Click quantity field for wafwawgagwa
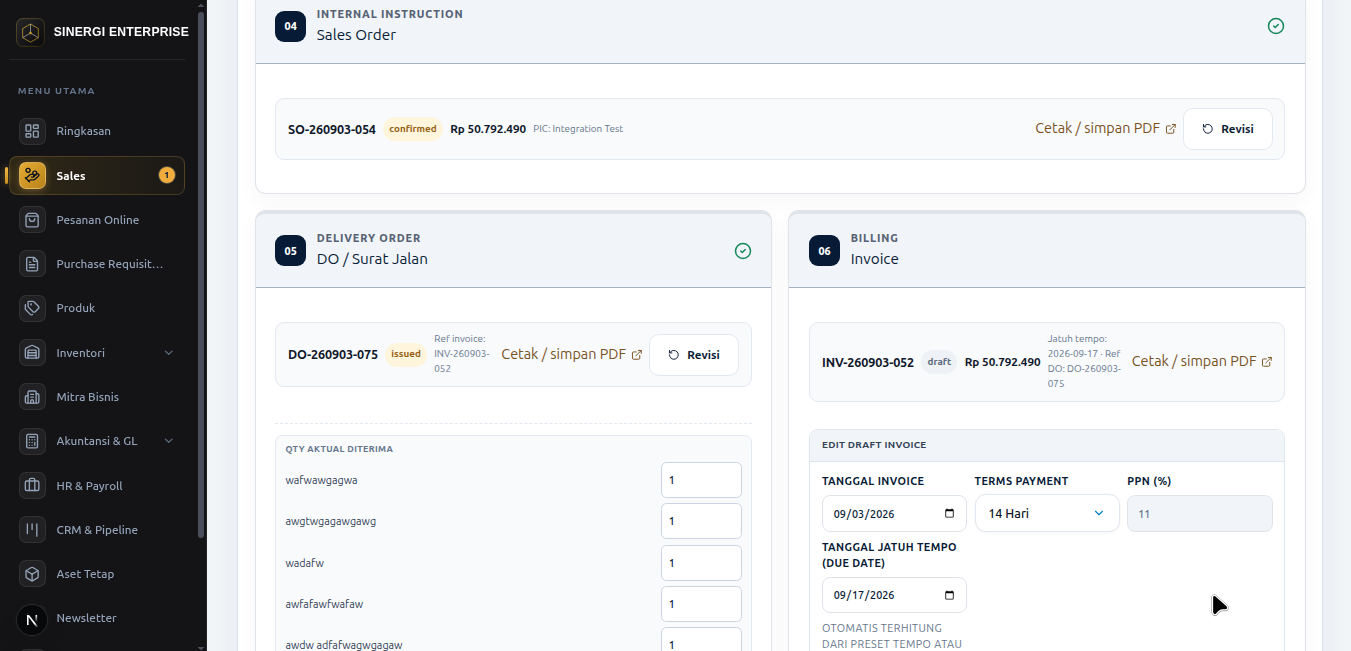This screenshot has width=1351, height=651. click(701, 480)
